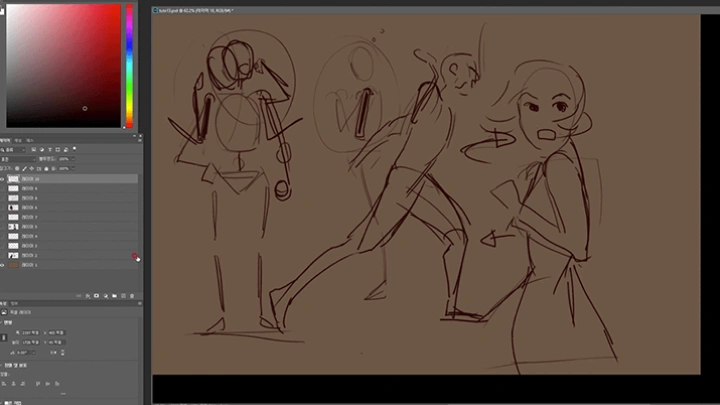Open the rotation angle dropdown in Properties
Screen dimensions: 720x405
(x=34, y=353)
